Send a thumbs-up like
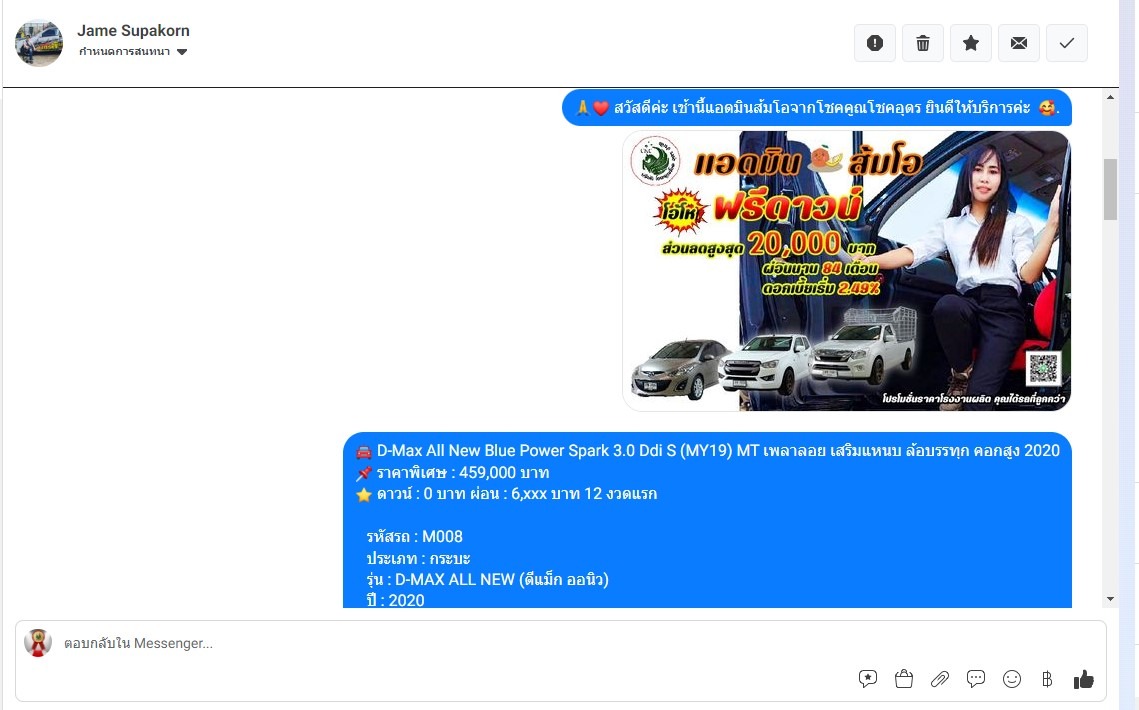Screen dimensions: 1139x710 point(1083,679)
